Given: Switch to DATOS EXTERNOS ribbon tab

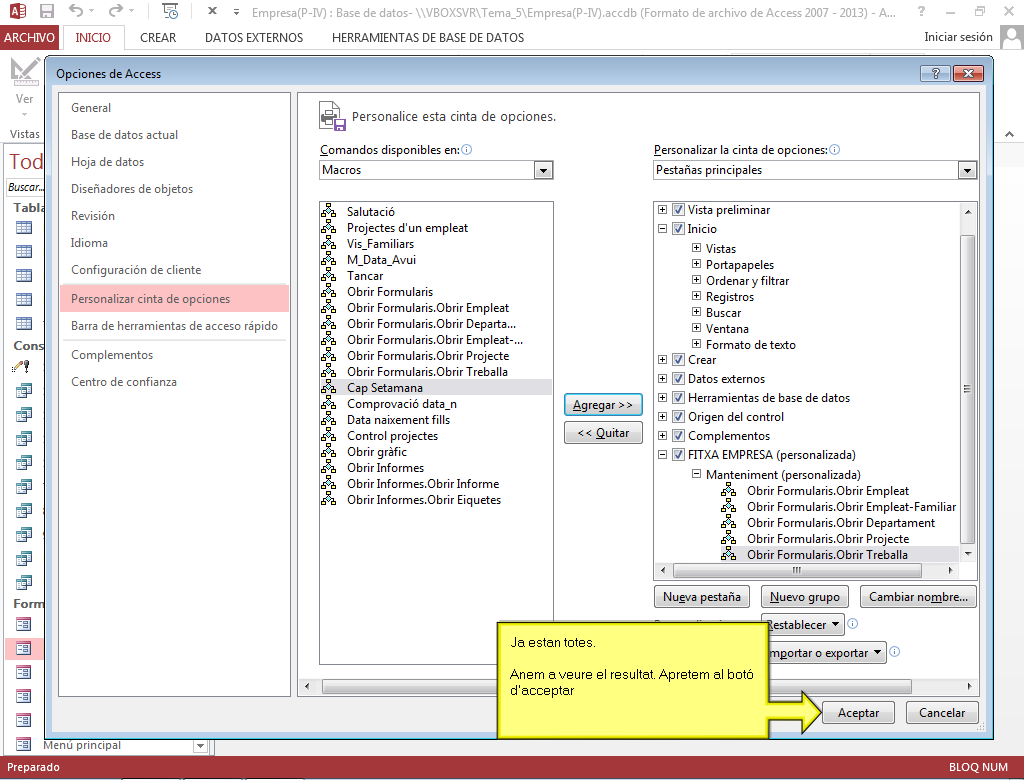Looking at the screenshot, I should pyautogui.click(x=254, y=37).
